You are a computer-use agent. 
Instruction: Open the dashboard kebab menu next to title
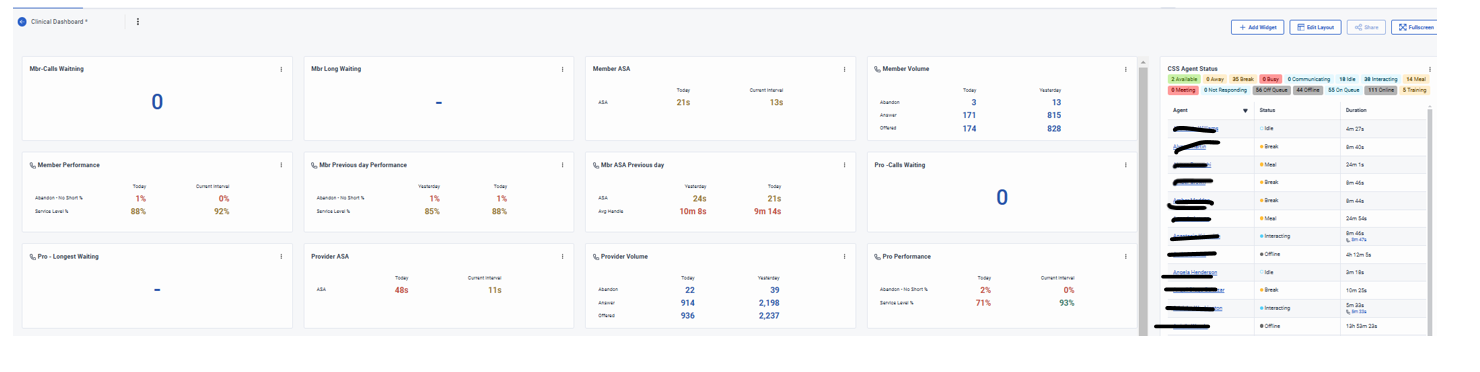[137, 21]
